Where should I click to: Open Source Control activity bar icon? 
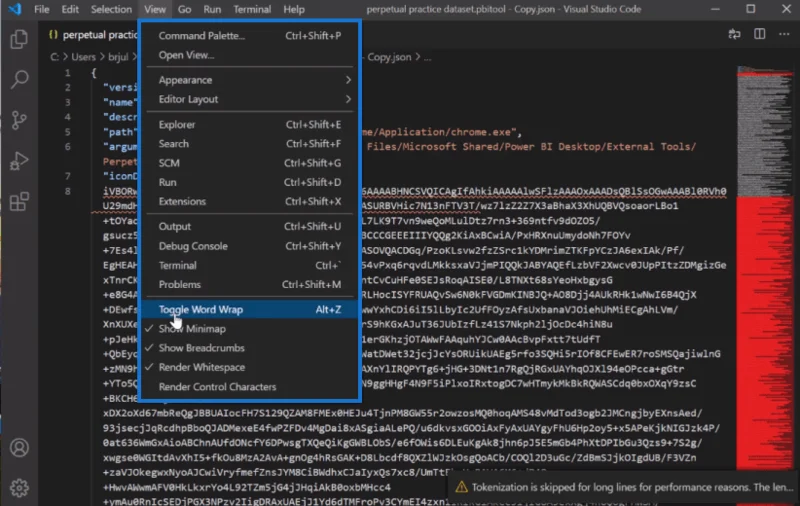(19, 120)
